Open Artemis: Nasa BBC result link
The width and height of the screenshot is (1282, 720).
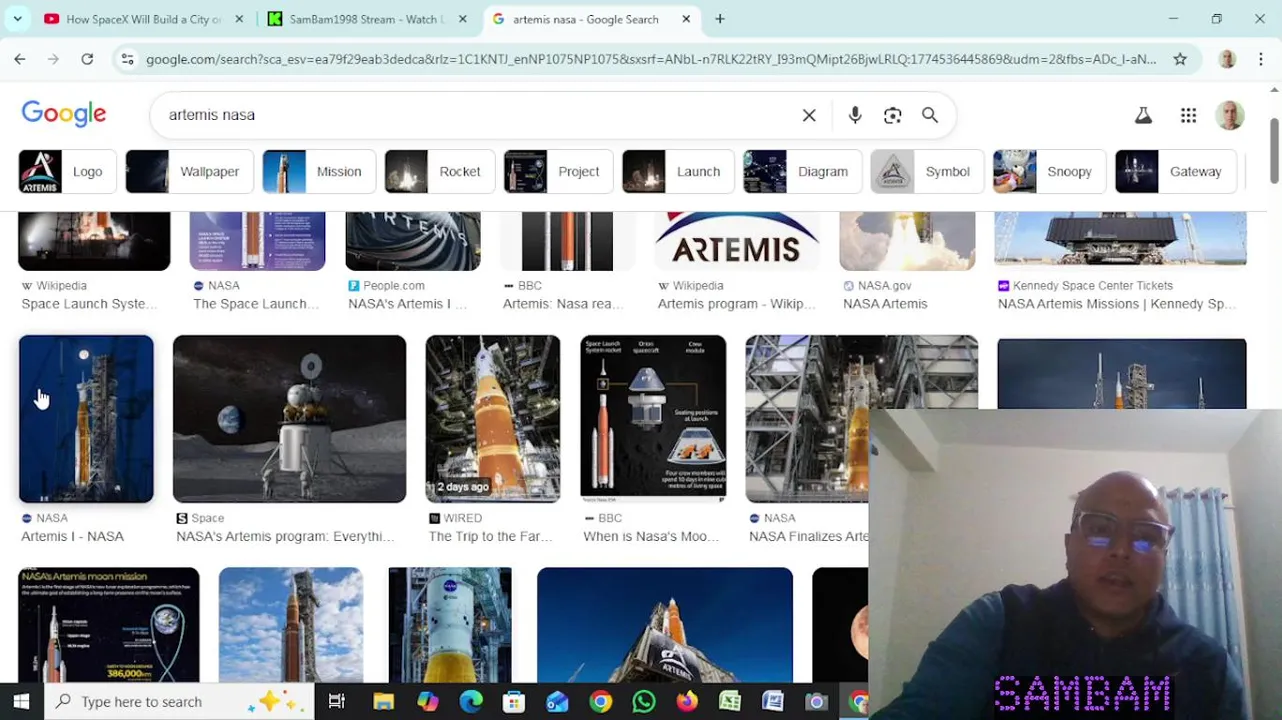click(x=563, y=304)
